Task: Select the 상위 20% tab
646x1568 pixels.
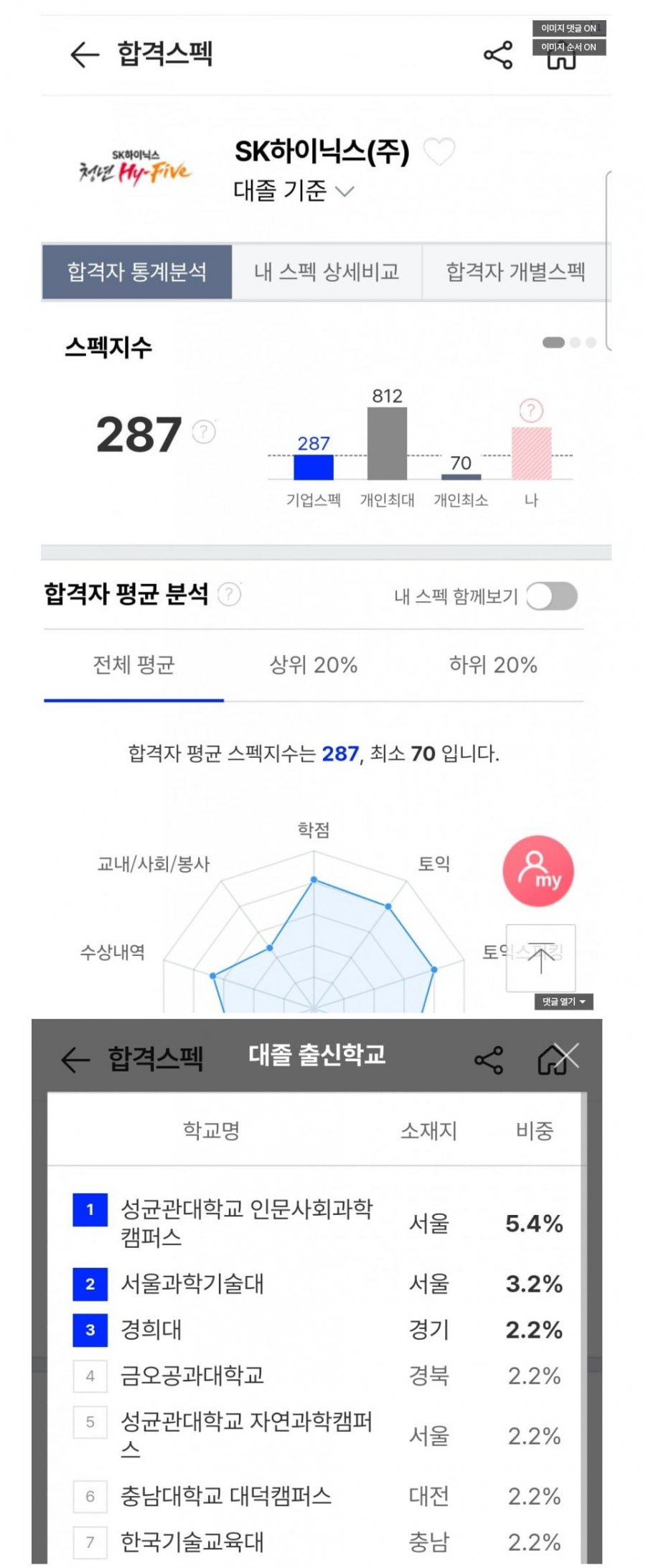Action: coord(314,665)
